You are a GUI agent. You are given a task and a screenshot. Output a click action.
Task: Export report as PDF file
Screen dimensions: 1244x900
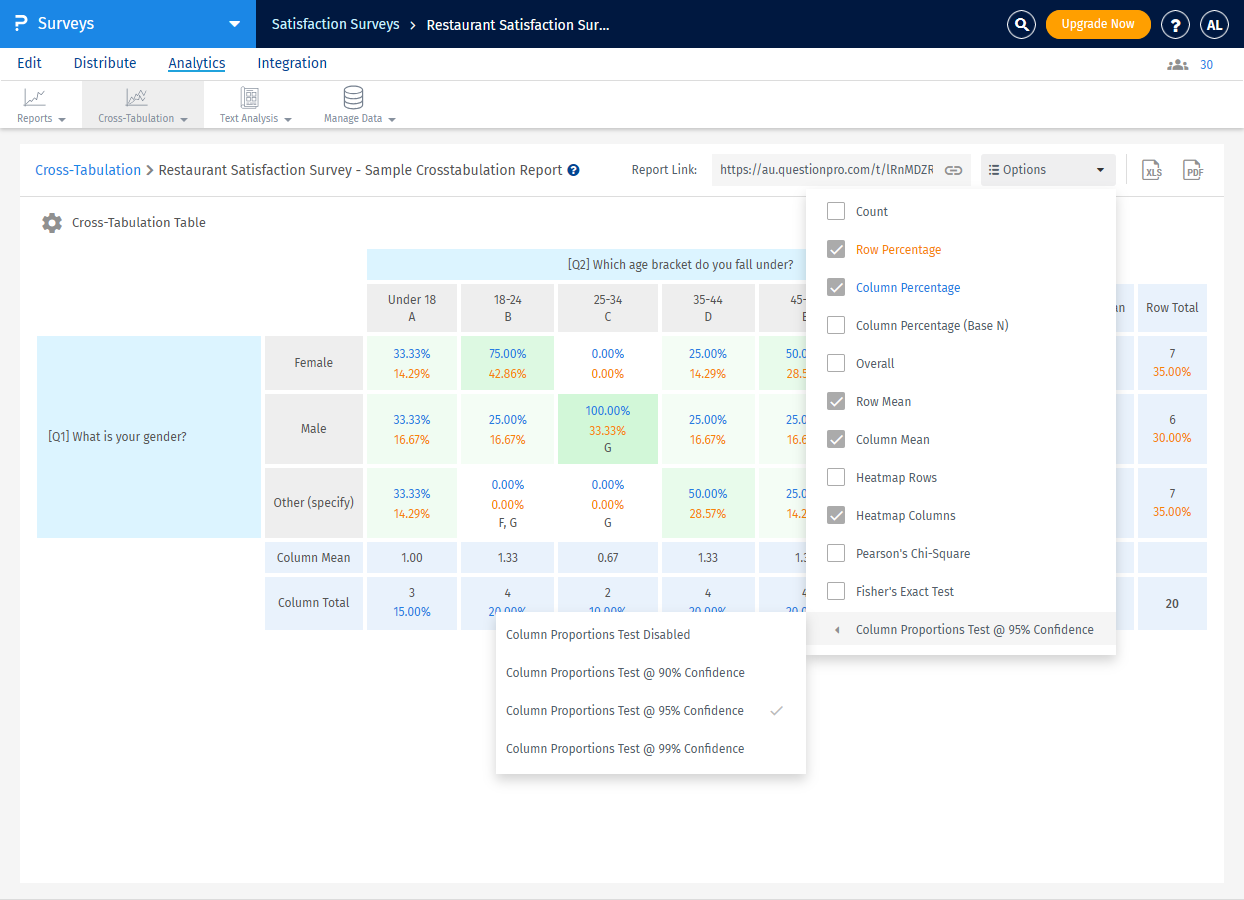[x=1192, y=170]
